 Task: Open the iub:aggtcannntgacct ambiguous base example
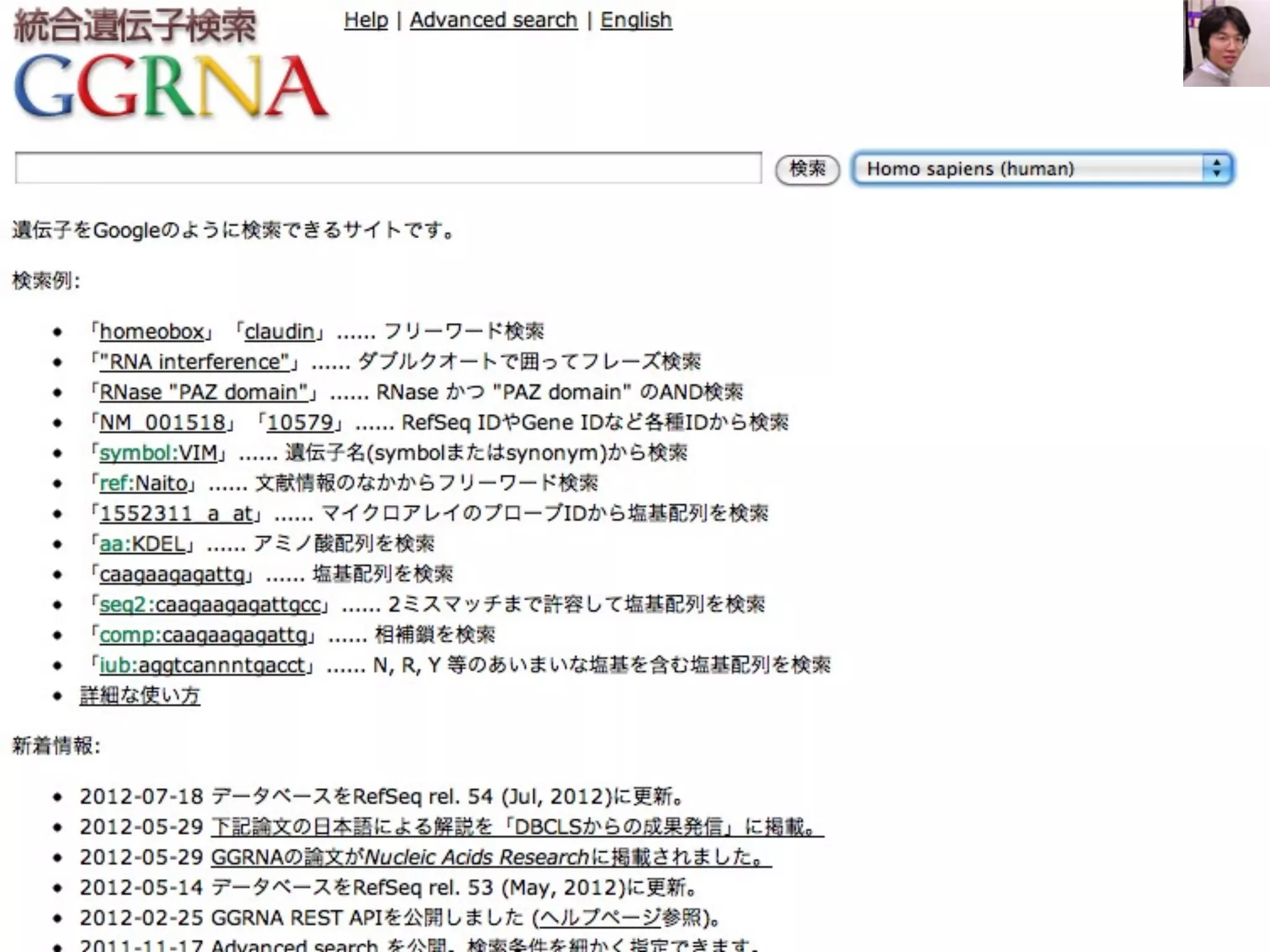(202, 666)
